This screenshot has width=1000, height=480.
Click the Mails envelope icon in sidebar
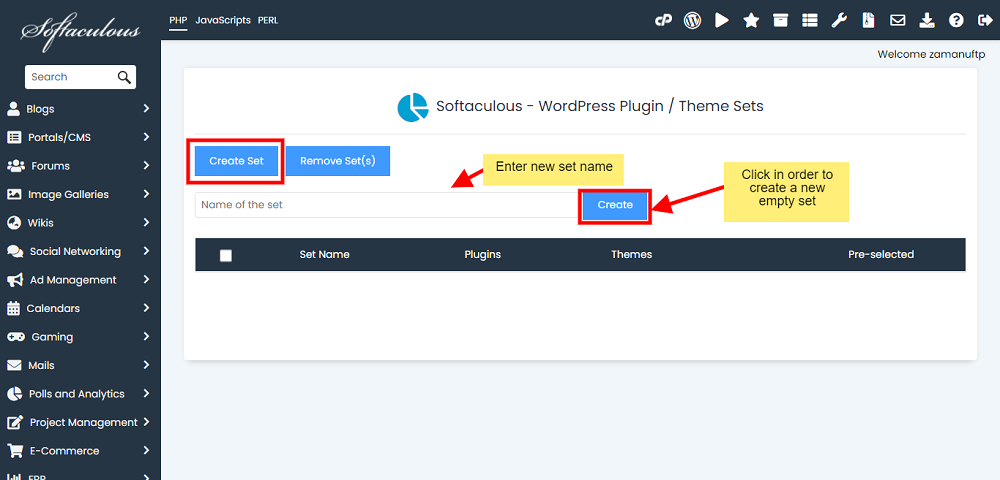point(14,365)
